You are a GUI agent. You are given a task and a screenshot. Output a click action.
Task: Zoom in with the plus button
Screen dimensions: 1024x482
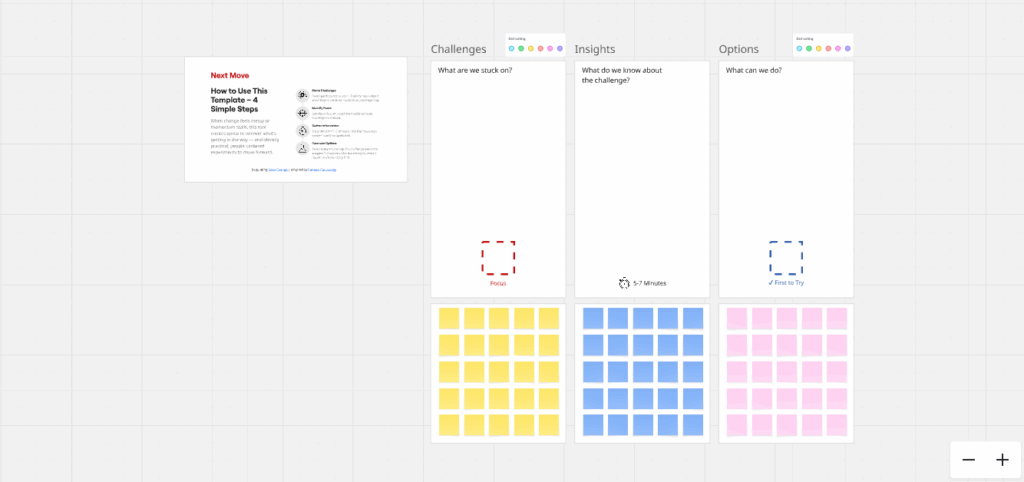[x=1002, y=460]
